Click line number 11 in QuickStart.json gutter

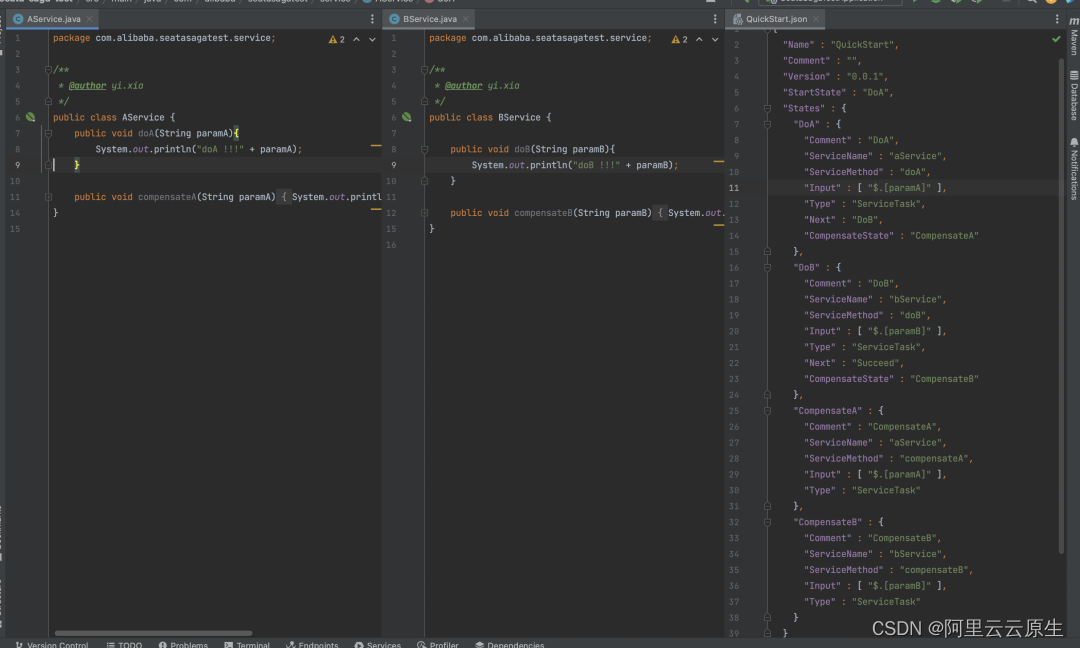pyautogui.click(x=734, y=188)
